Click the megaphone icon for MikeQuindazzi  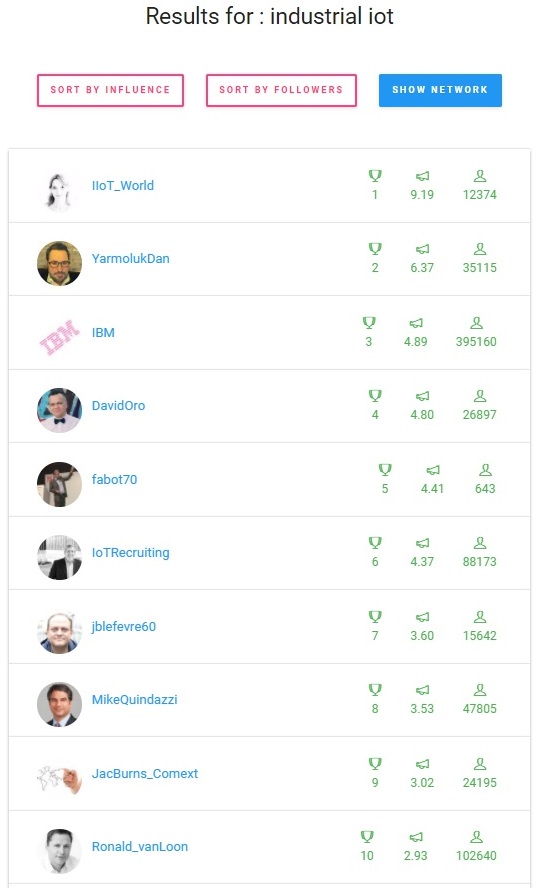click(422, 690)
